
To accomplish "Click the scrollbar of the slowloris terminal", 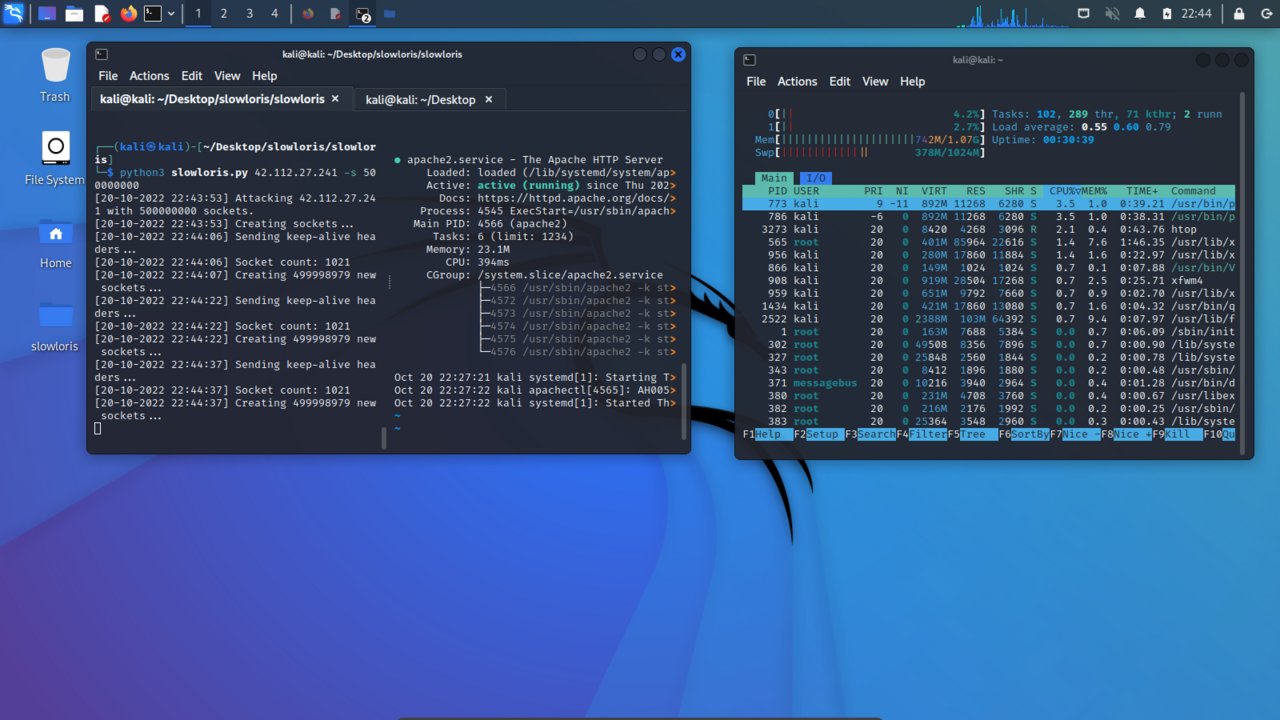I will [684, 401].
